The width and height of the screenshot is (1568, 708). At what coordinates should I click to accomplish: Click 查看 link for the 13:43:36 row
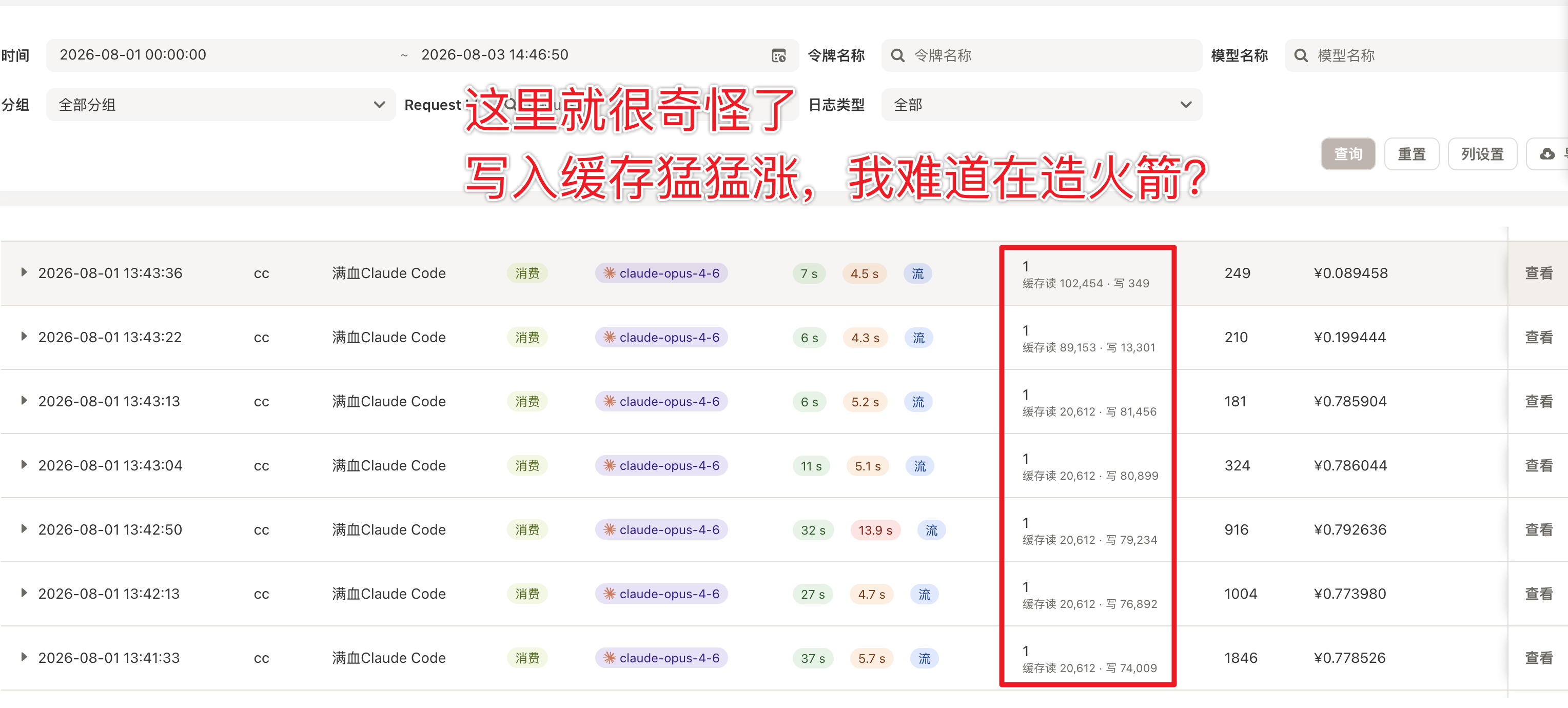click(1538, 273)
